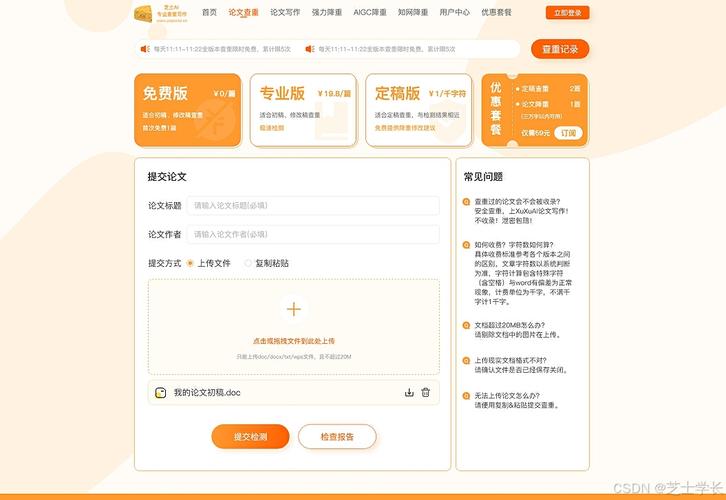The width and height of the screenshot is (726, 500).
Task: Click the first speaker announcement icon
Action: (145, 49)
